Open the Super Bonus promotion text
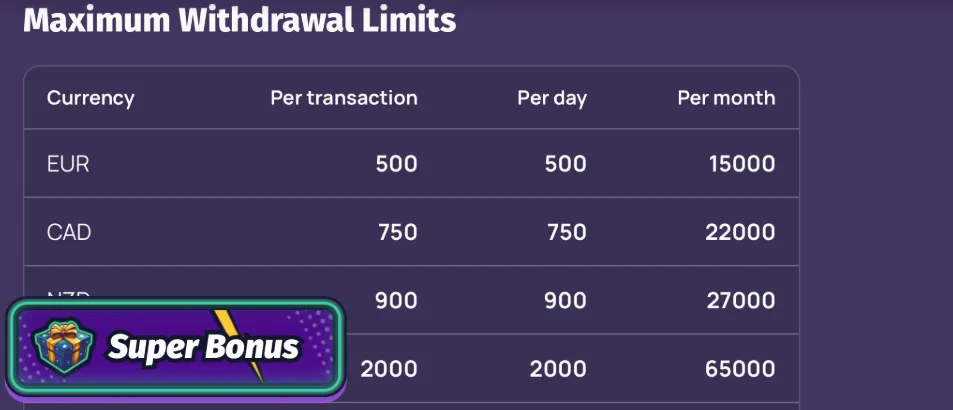 click(x=203, y=347)
